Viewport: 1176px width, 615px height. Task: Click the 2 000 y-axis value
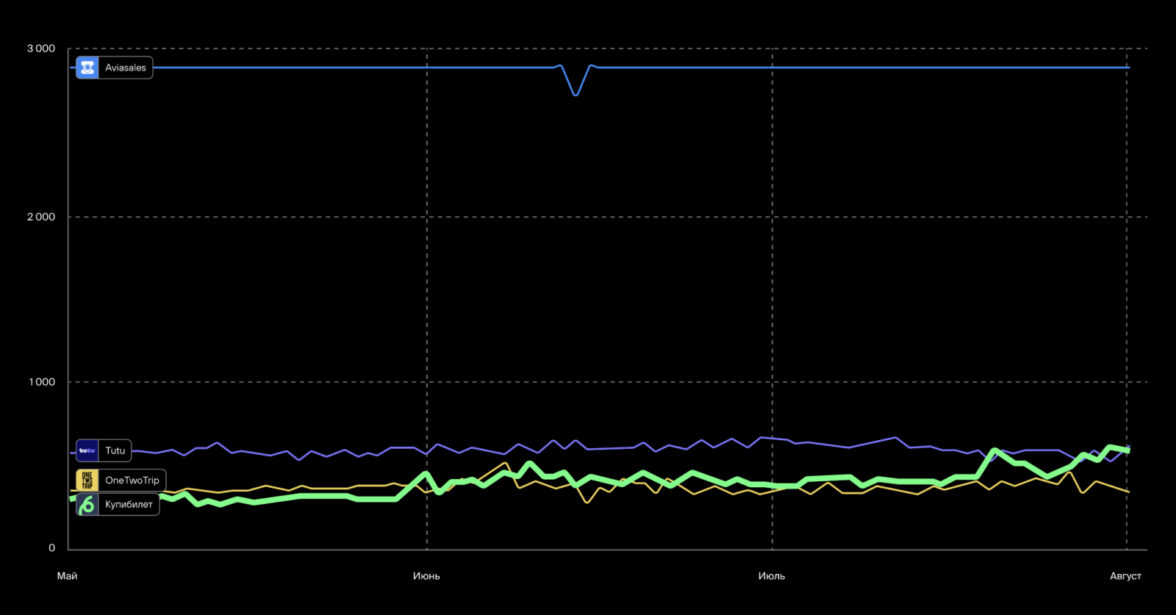pyautogui.click(x=41, y=217)
